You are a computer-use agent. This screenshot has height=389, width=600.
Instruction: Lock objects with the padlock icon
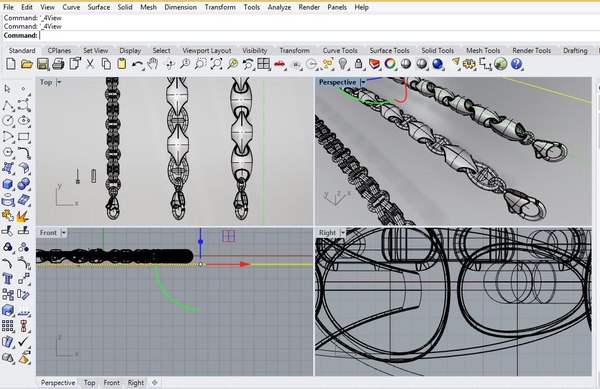click(359, 64)
